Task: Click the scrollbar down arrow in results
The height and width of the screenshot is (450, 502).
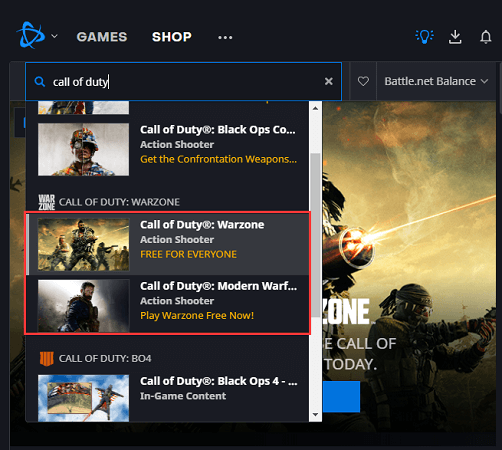Action: tap(315, 415)
